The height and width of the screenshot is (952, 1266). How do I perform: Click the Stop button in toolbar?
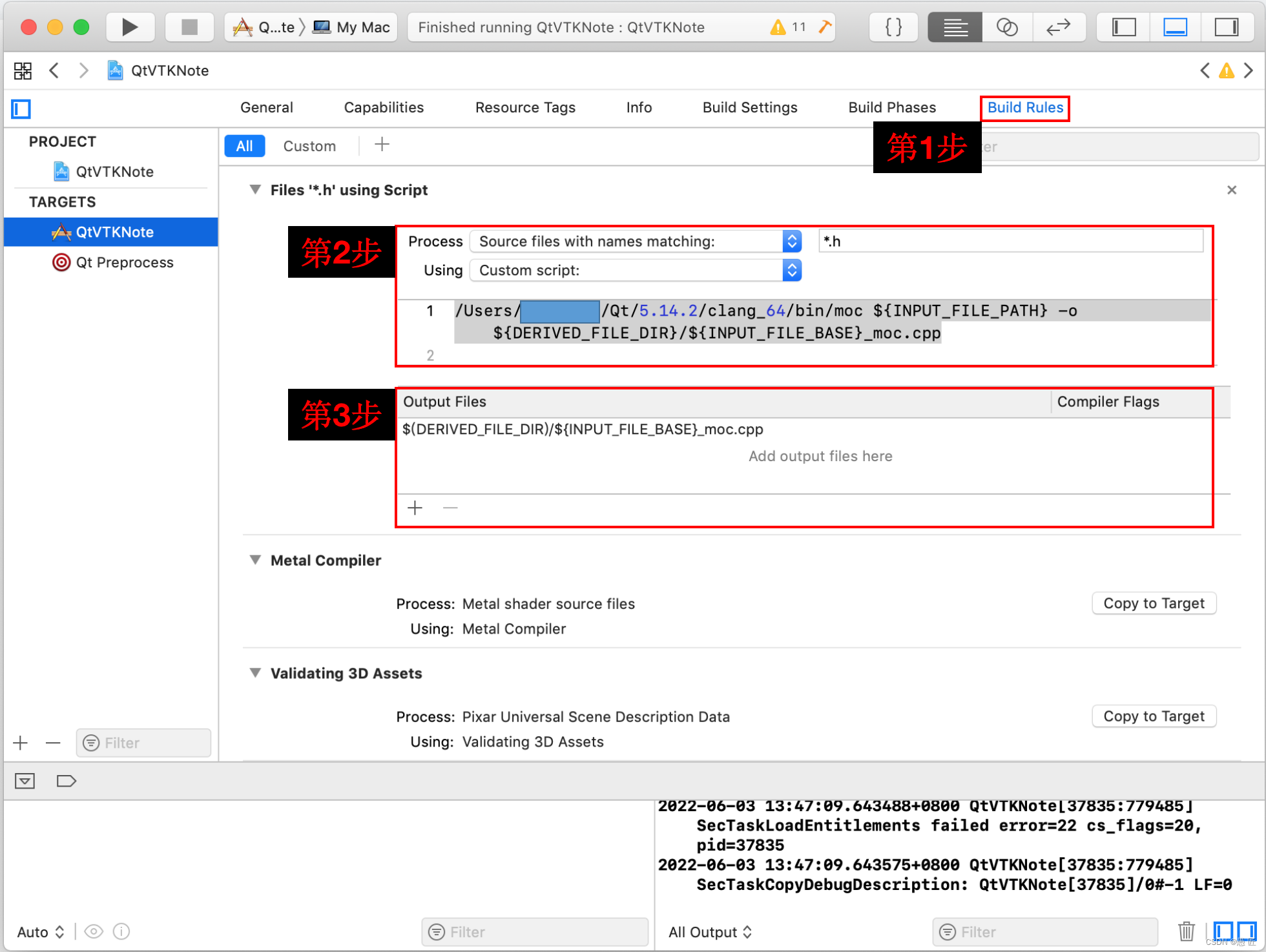pyautogui.click(x=189, y=27)
